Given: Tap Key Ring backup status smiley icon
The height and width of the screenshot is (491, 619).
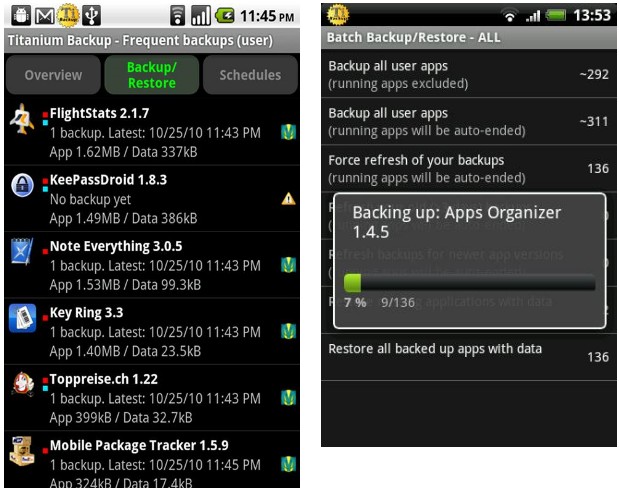Looking at the screenshot, I should 289,331.
